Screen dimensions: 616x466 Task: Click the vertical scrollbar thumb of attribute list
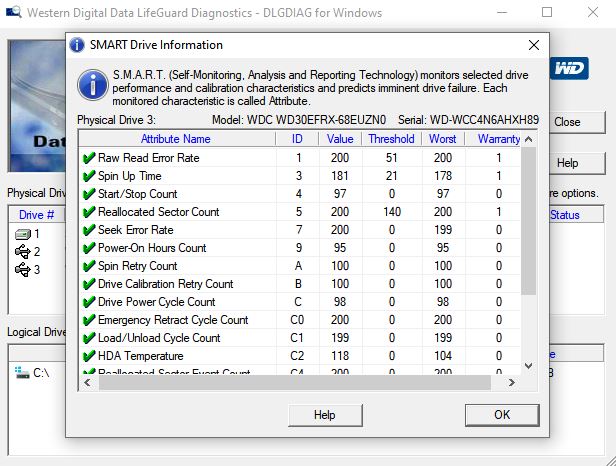point(529,221)
